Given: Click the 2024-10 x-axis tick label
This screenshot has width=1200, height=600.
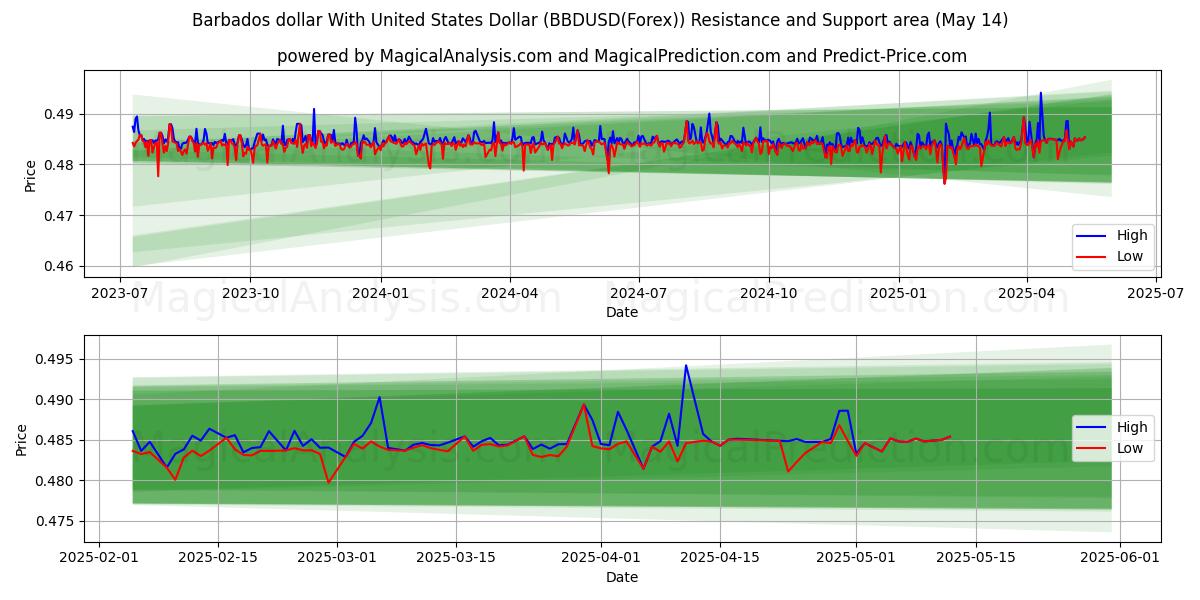Looking at the screenshot, I should tap(769, 294).
